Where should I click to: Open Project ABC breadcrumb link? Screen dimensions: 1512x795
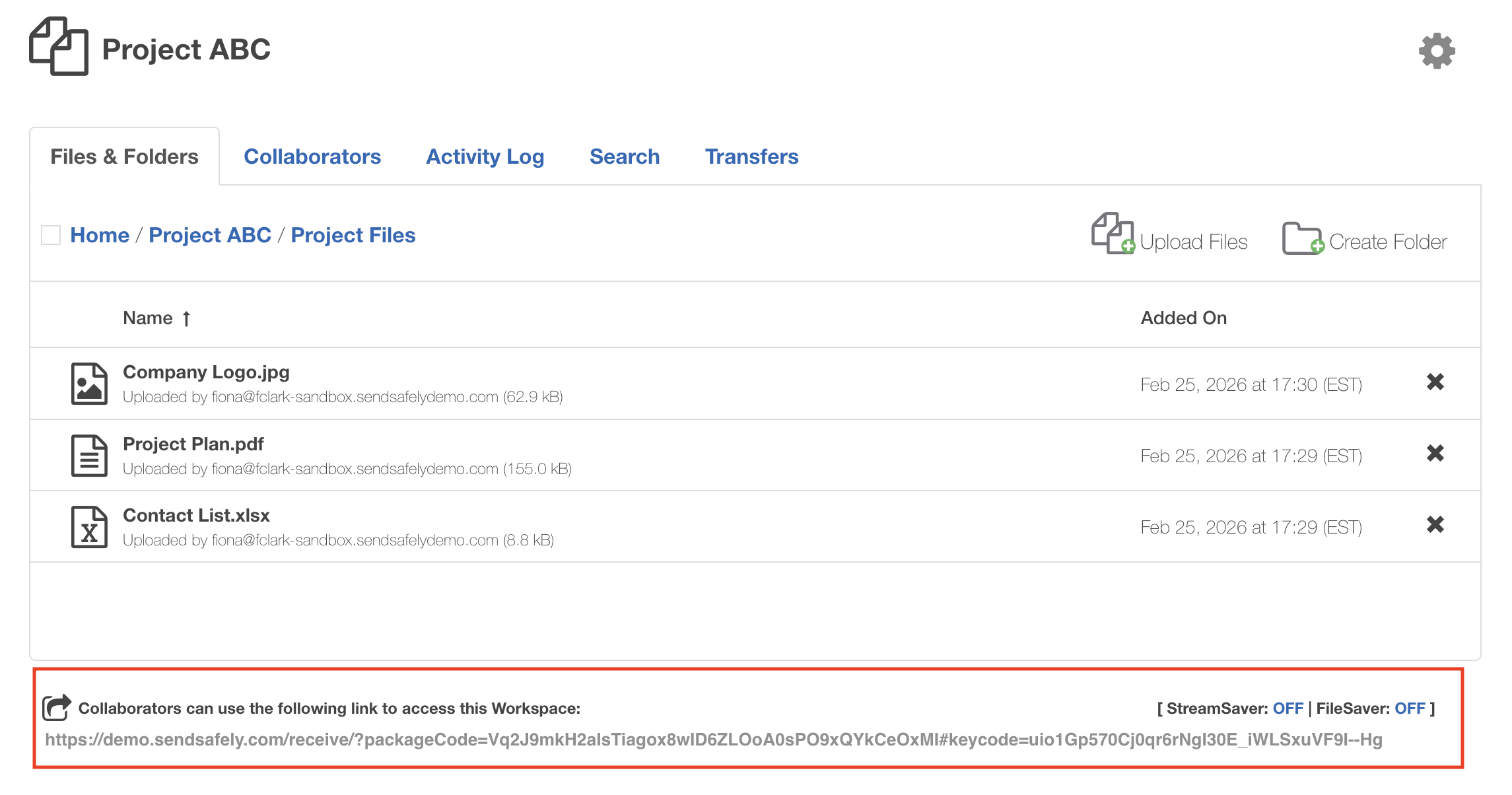click(210, 235)
